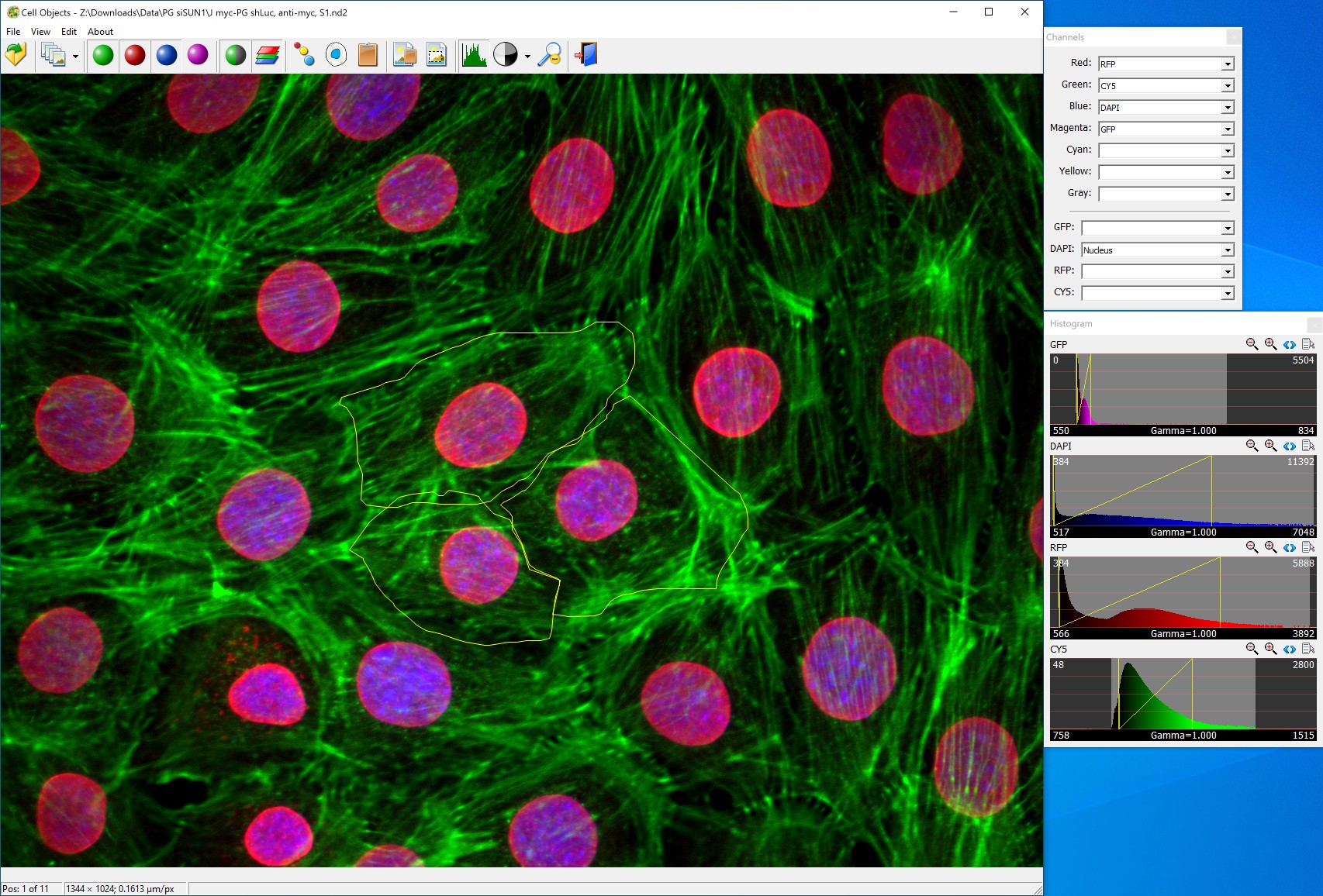
Task: Click the GFP histogram options list icon
Action: click(1308, 344)
